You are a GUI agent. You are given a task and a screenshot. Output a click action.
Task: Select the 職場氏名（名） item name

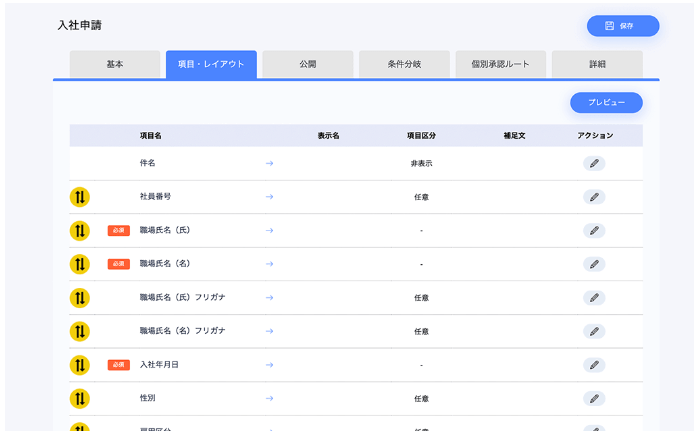165,264
